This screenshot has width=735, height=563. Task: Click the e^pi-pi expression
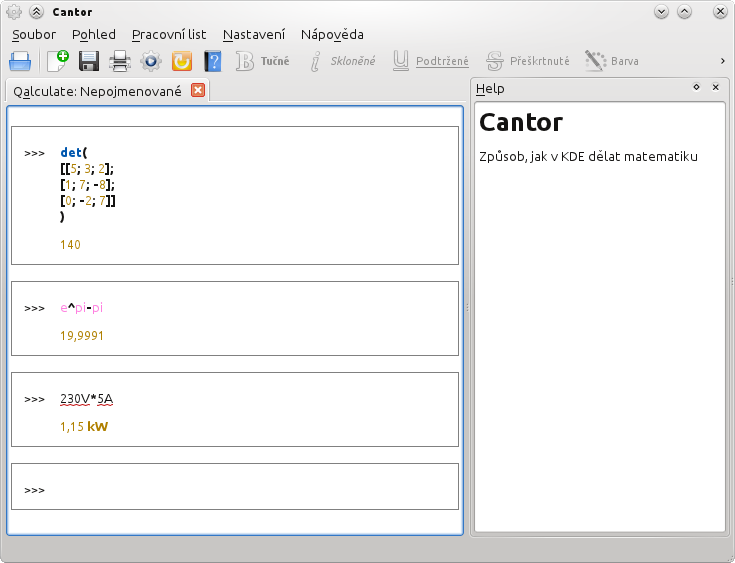pyautogui.click(x=82, y=308)
